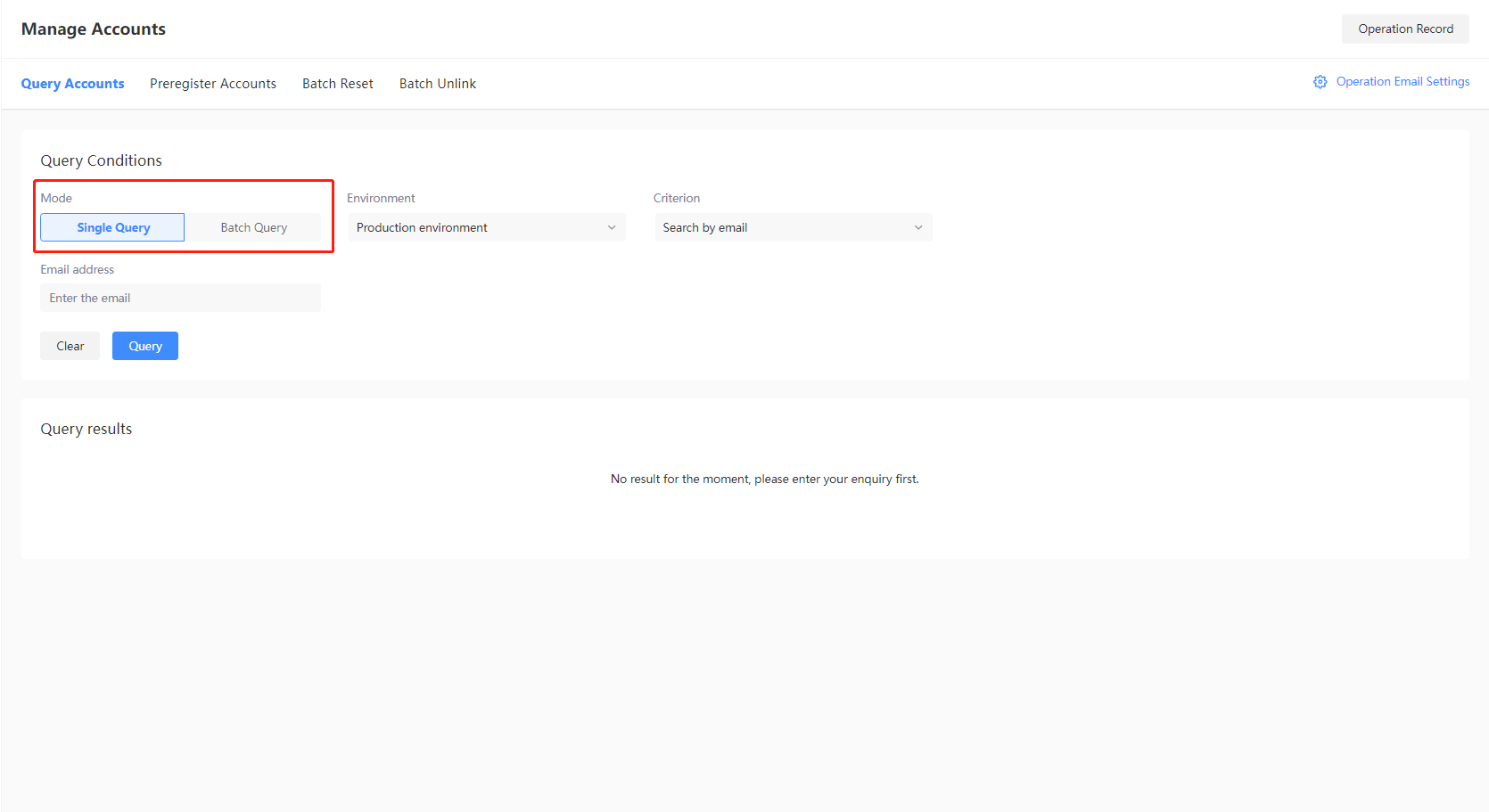
Task: Click the email address input field
Action: (180, 298)
